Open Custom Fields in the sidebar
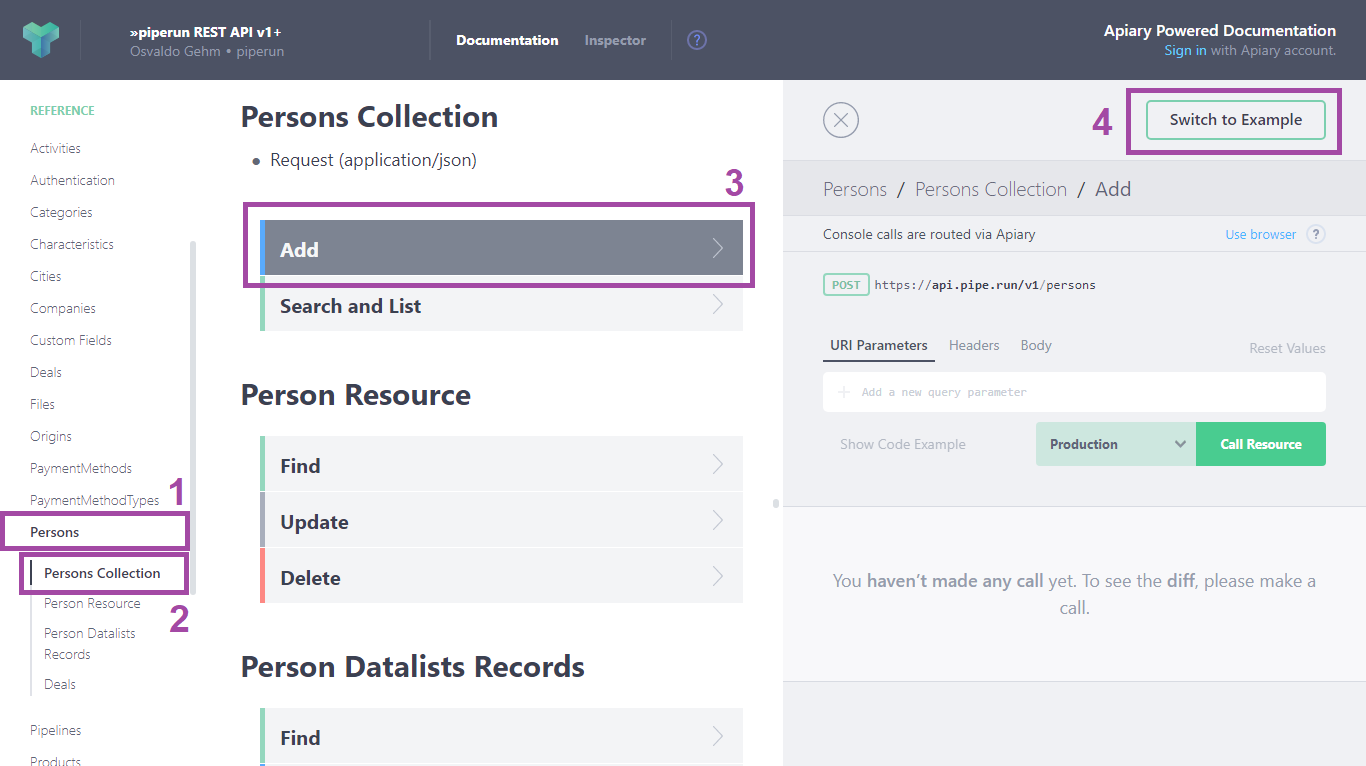This screenshot has width=1366, height=766. coord(71,340)
